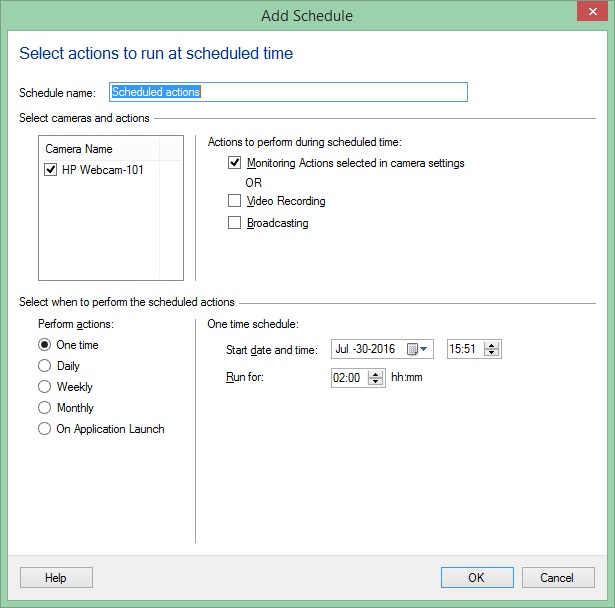The image size is (615, 608).
Task: Open Help for scheduling
Action: (x=56, y=577)
